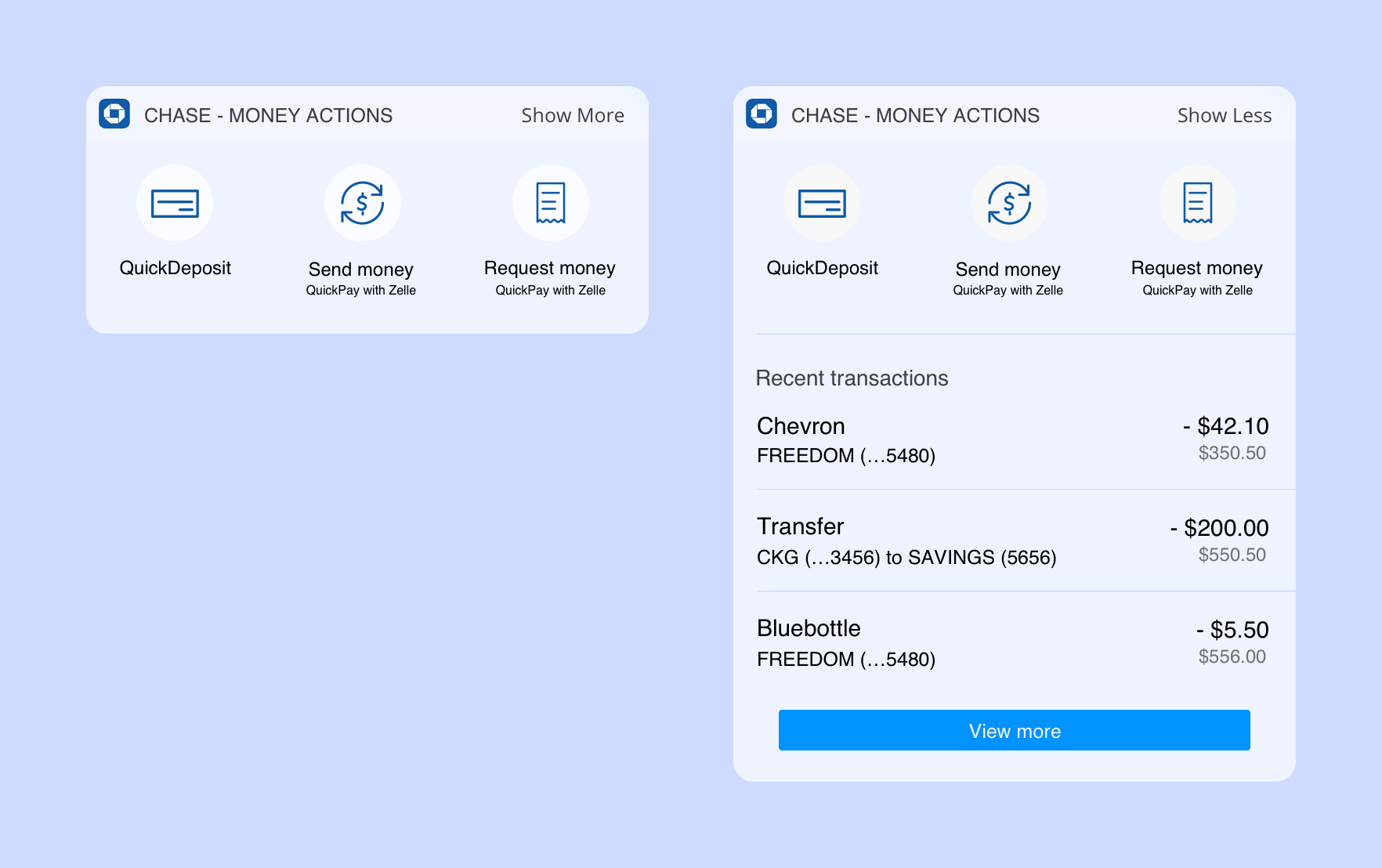
Task: Click FREEDOM (…5480) under Bluebottle
Action: (846, 660)
